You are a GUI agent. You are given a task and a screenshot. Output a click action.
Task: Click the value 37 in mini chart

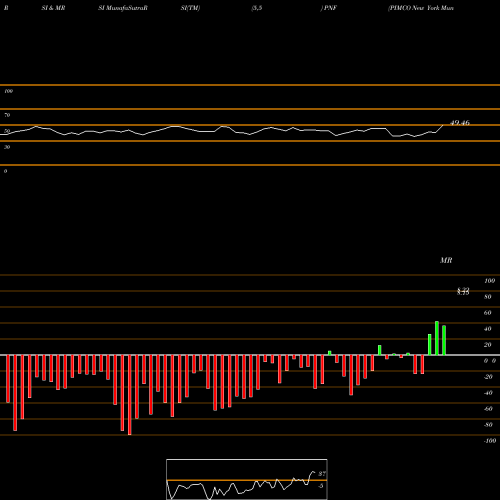point(322,474)
